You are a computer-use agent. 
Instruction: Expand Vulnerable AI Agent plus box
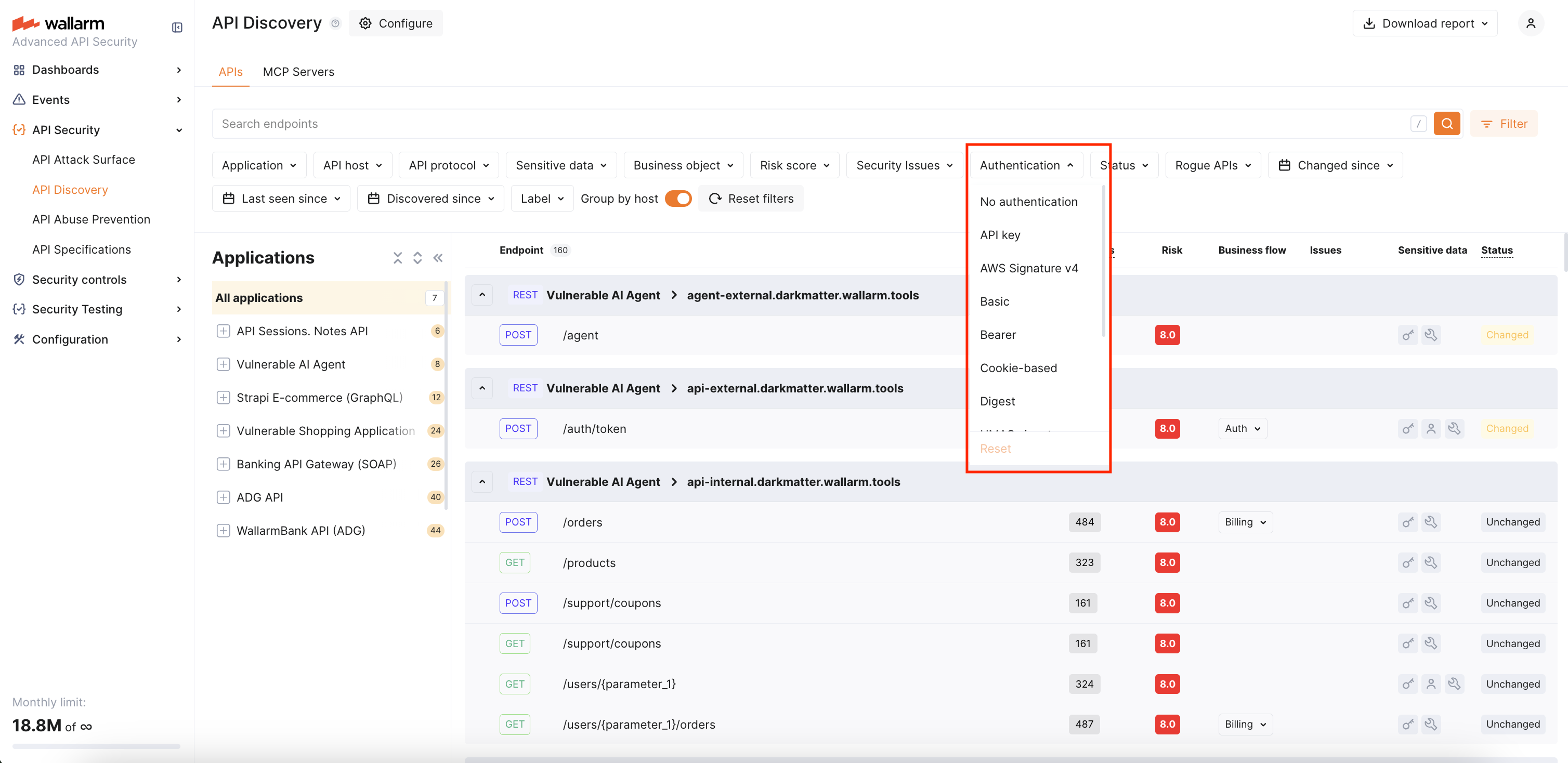(x=224, y=364)
